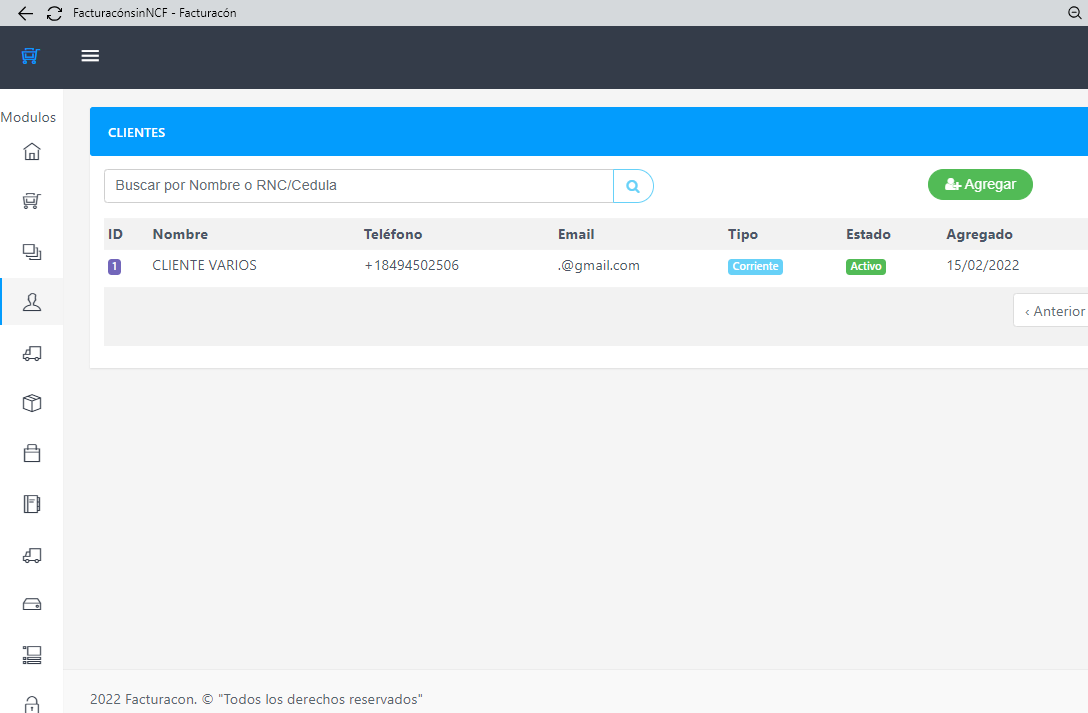Image resolution: width=1088 pixels, height=713 pixels.
Task: Click the green Agregar button
Action: [x=980, y=184]
